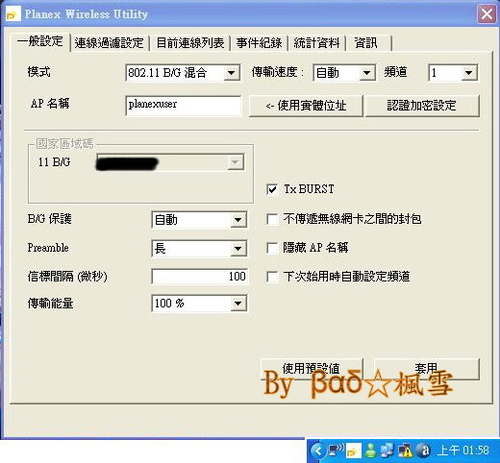Viewport: 500px width, 463px height.
Task: Open the wireless network tray icon
Action: [336, 451]
